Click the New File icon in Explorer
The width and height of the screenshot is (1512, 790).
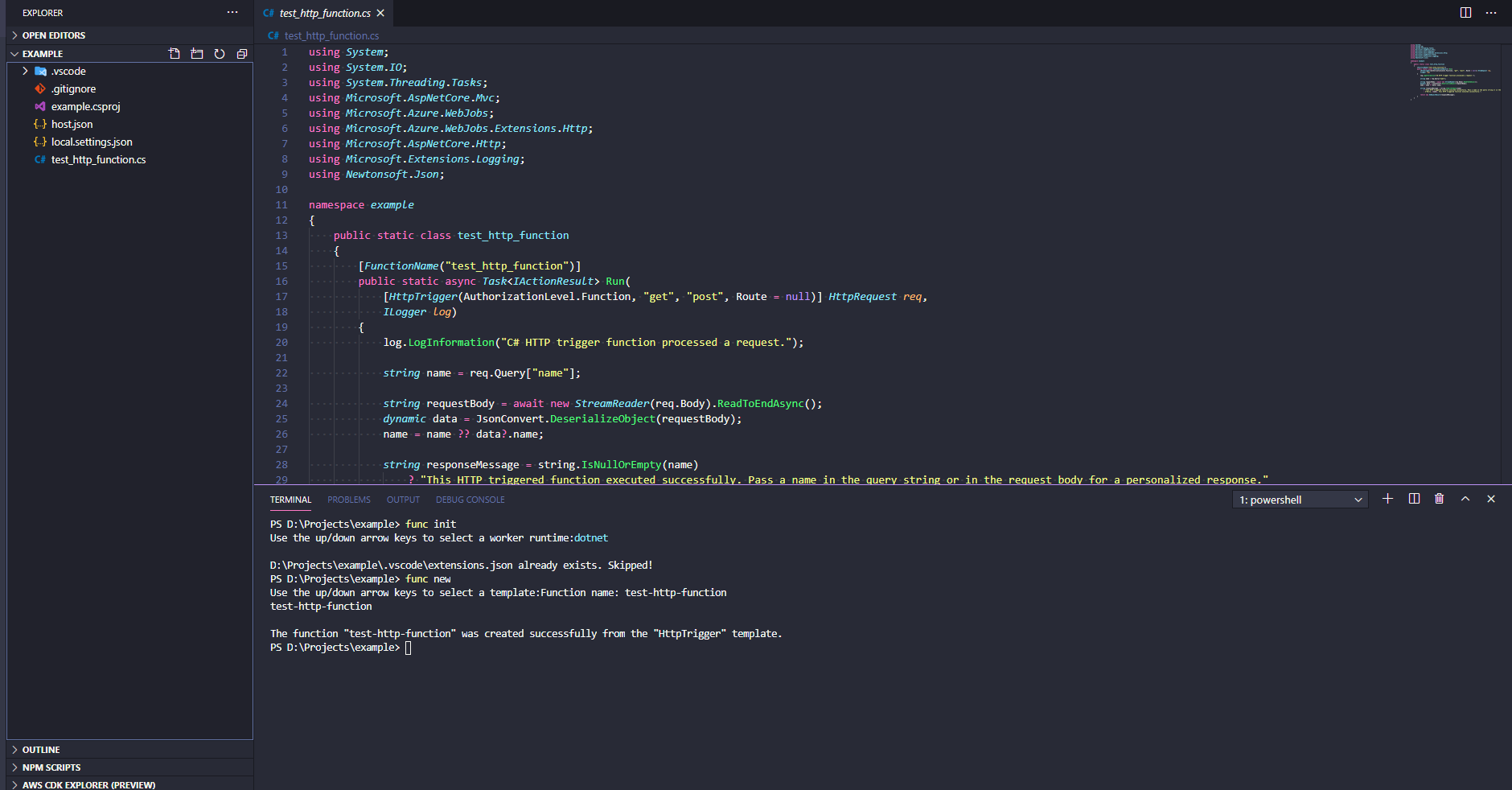[175, 54]
